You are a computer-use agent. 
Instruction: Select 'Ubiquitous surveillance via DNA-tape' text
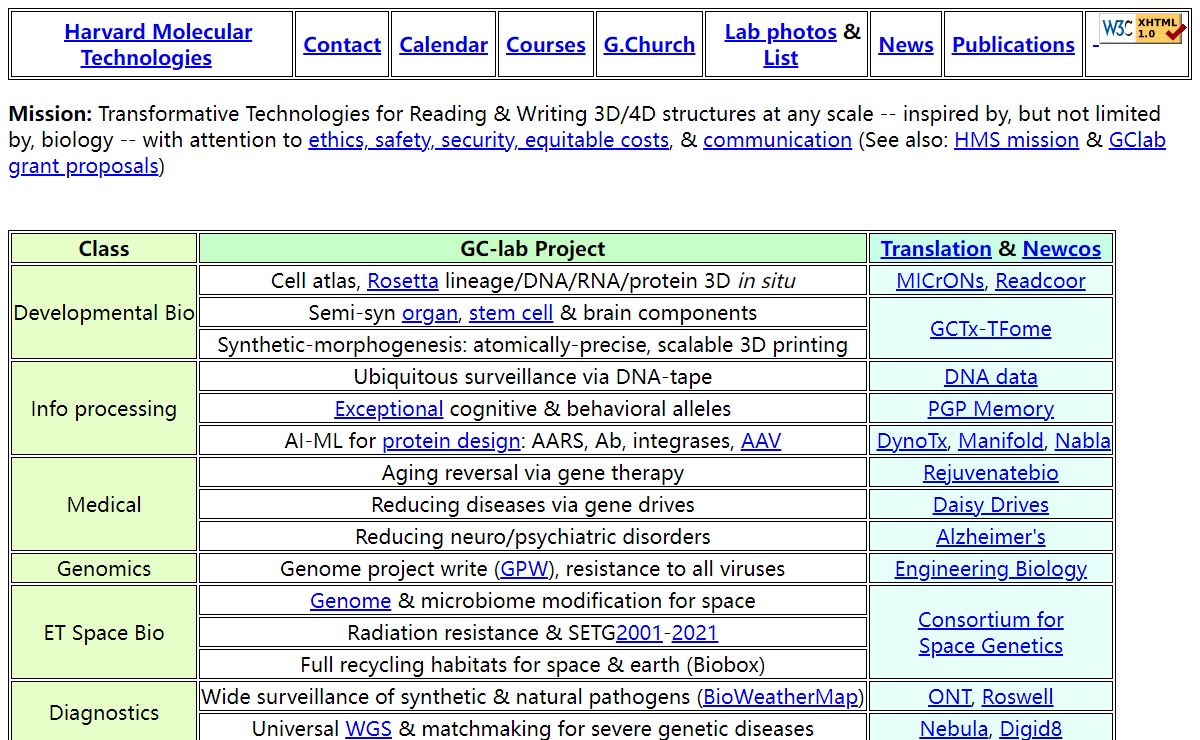[x=533, y=377]
